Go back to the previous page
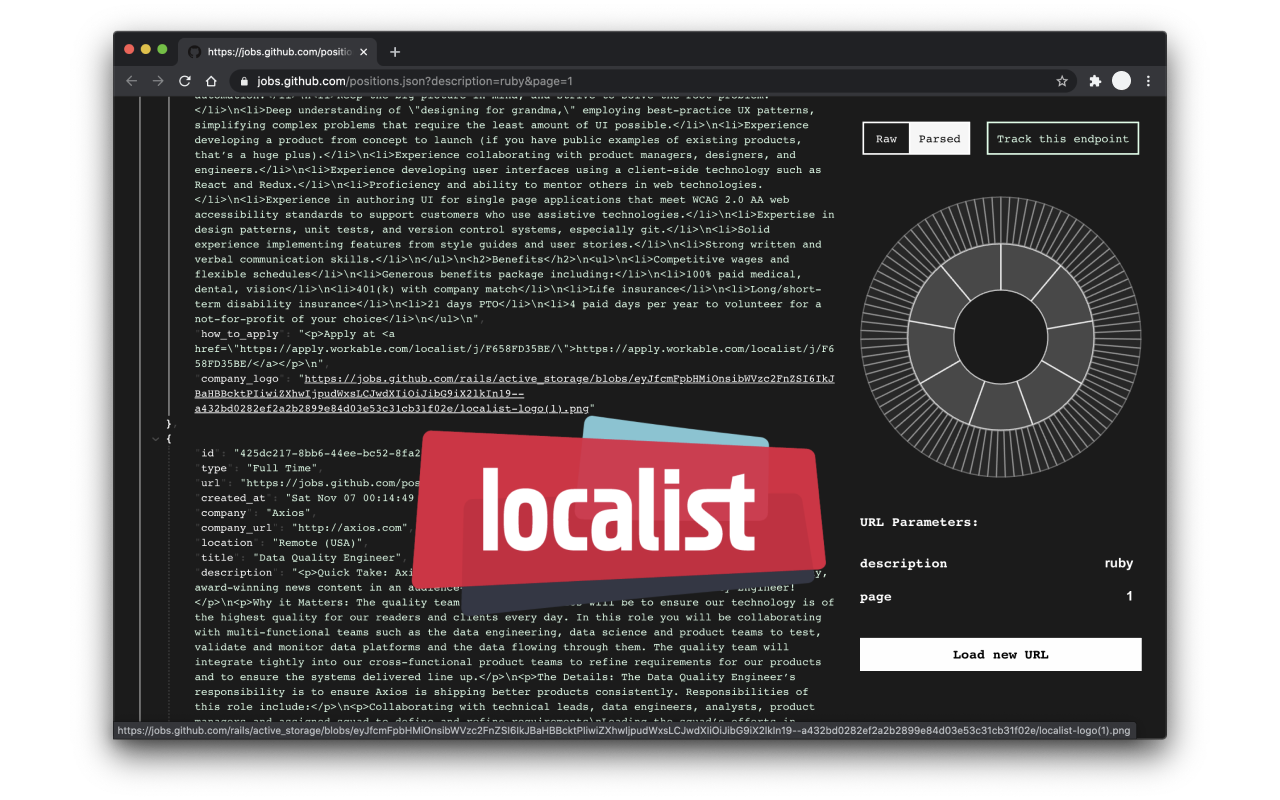This screenshot has width=1280, height=800. coord(131,81)
